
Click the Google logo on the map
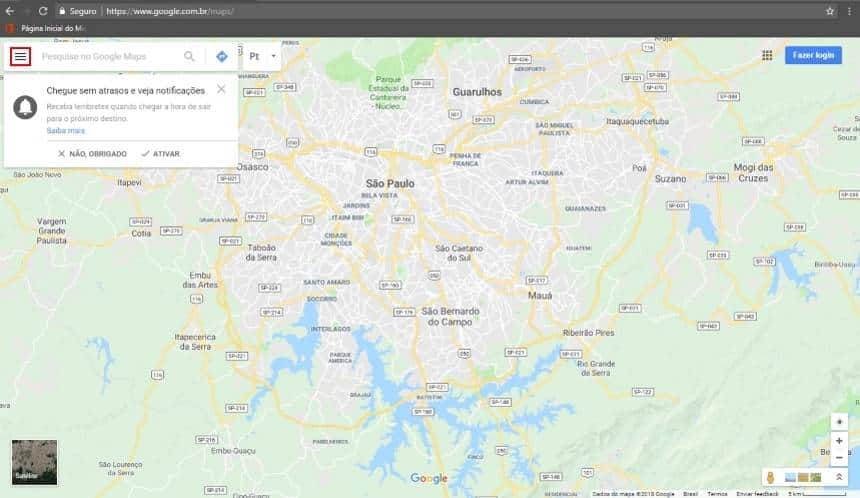429,478
